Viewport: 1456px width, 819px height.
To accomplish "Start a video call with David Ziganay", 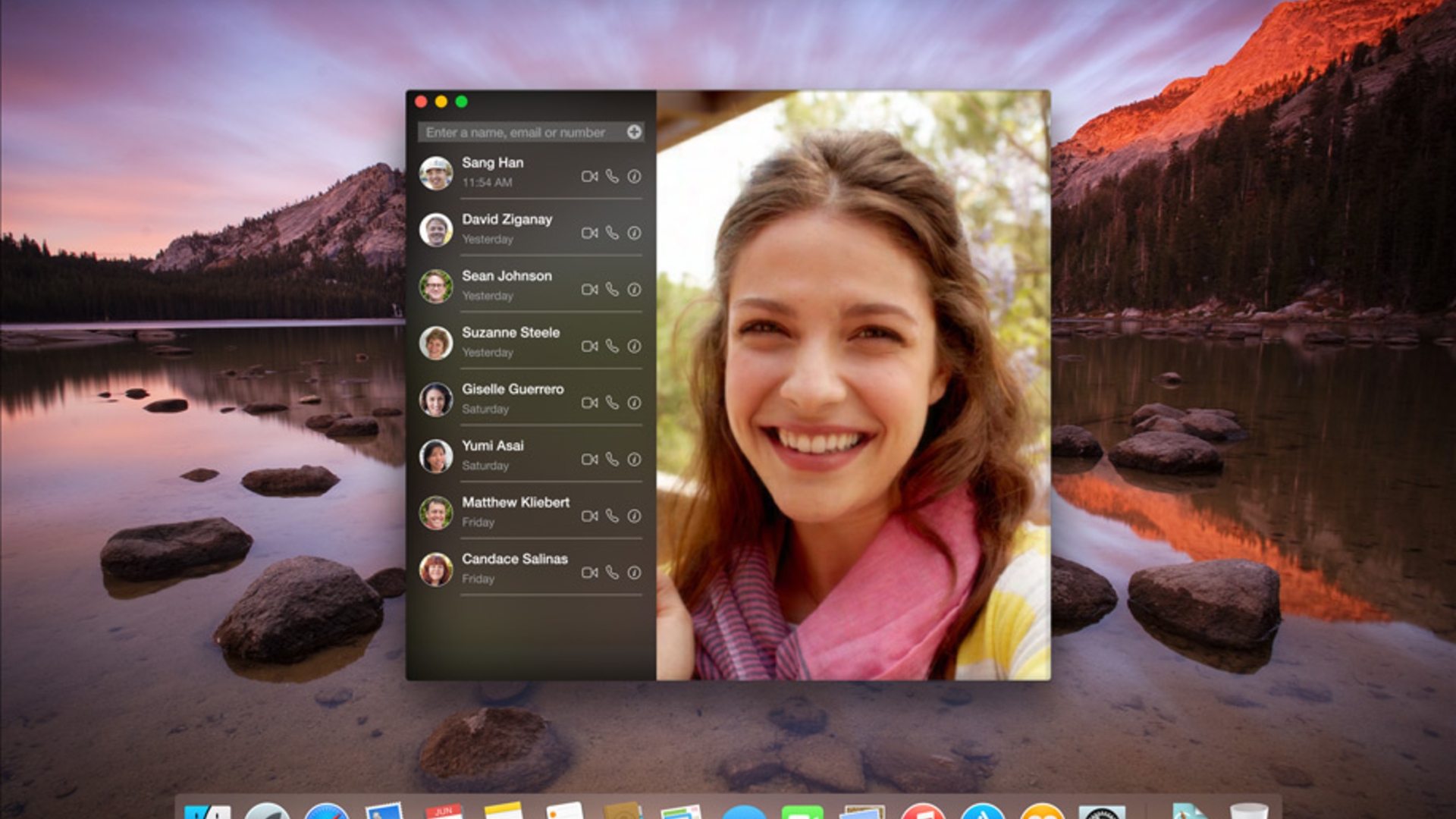I will point(589,233).
